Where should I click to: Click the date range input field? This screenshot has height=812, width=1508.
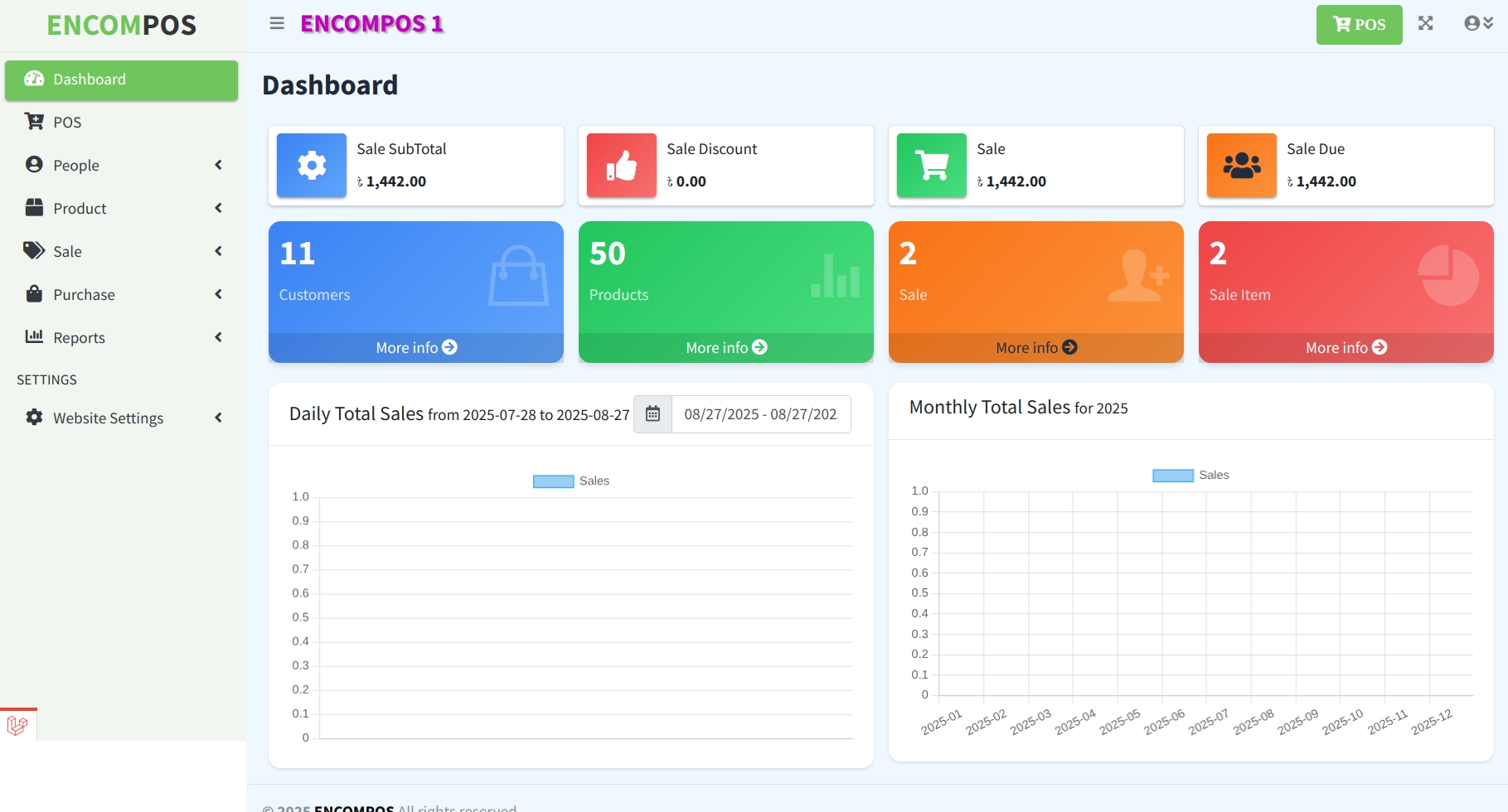point(760,414)
